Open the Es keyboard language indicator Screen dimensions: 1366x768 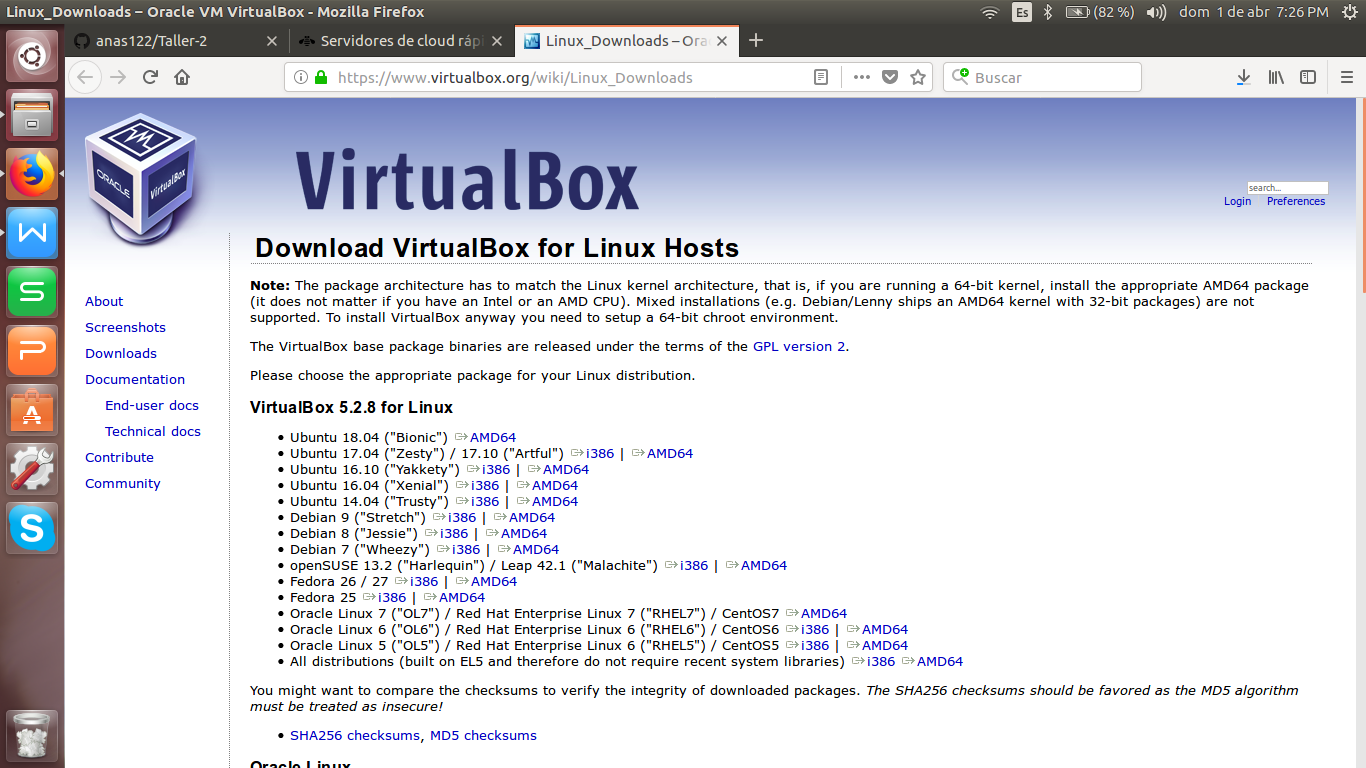[1021, 12]
